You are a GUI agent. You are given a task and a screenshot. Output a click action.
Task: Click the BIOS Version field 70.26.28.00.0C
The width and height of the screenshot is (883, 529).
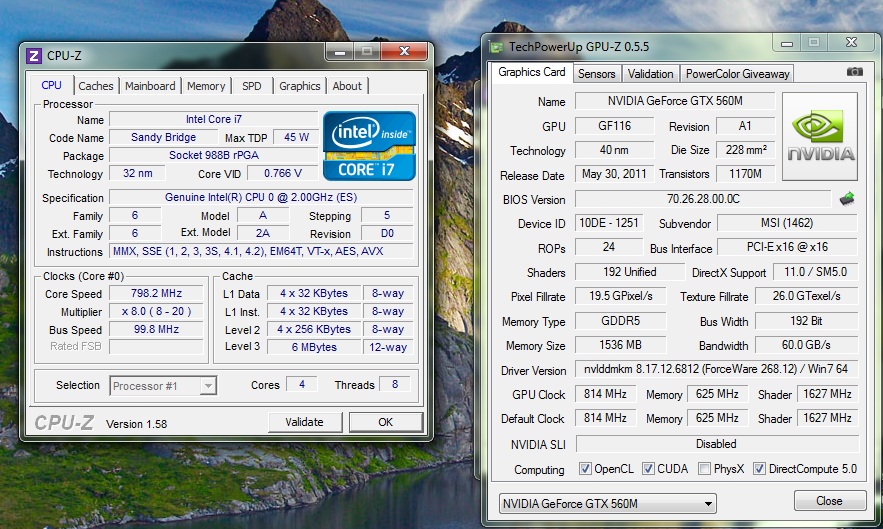pos(703,199)
